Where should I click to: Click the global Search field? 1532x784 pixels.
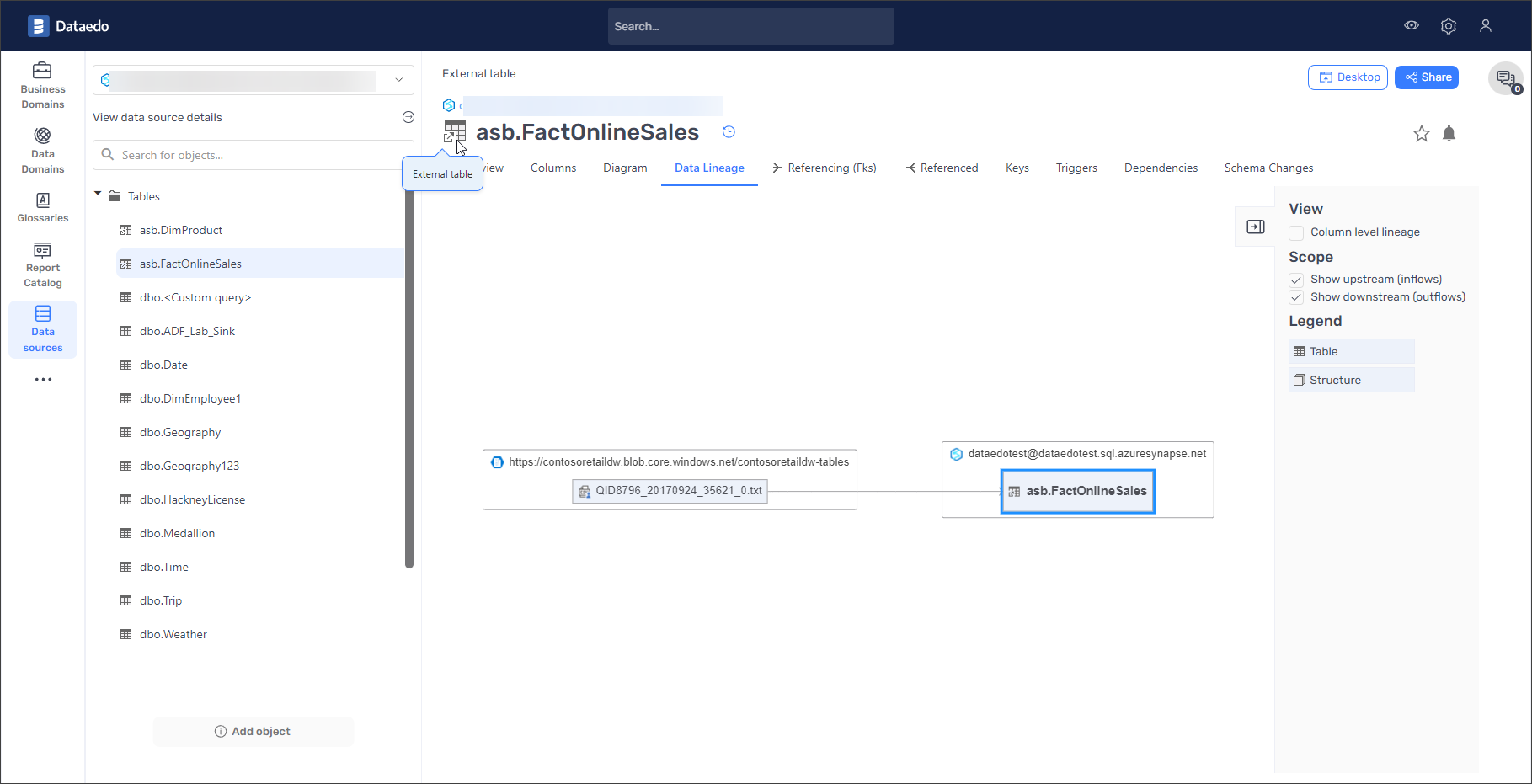pyautogui.click(x=751, y=26)
